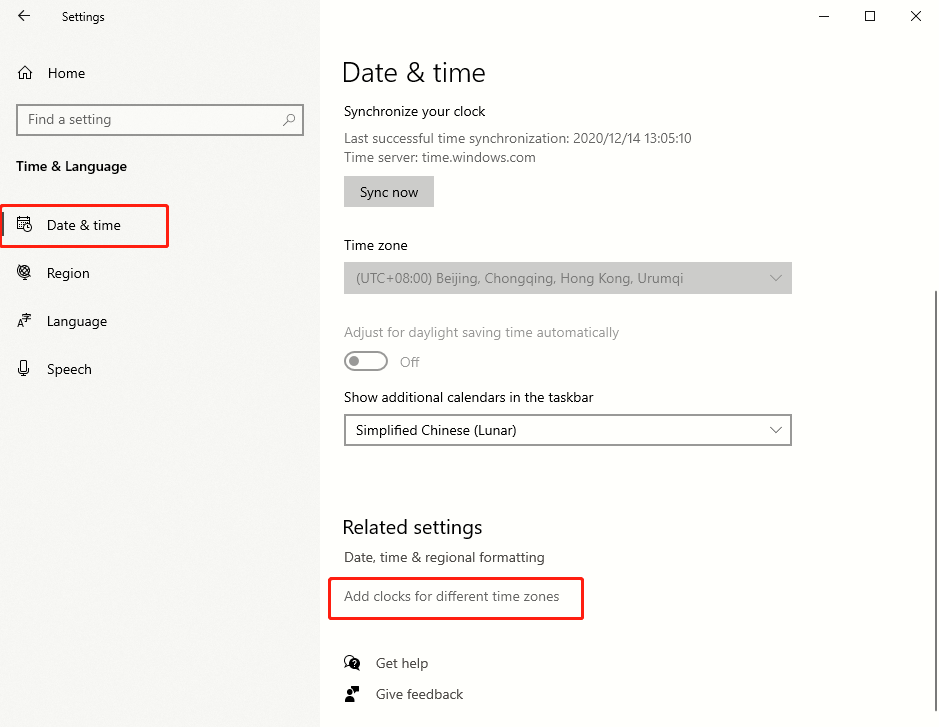Open Add clocks for different time zones
This screenshot has height=727, width=939.
[x=452, y=596]
